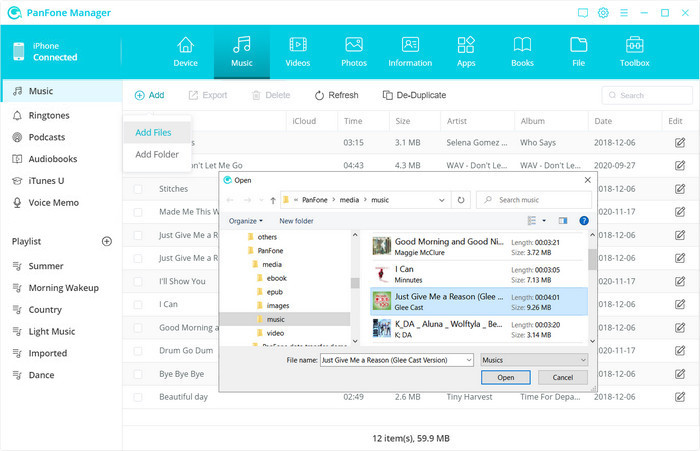This screenshot has width=700, height=451.
Task: Edit the Who Says song row
Action: (x=679, y=143)
